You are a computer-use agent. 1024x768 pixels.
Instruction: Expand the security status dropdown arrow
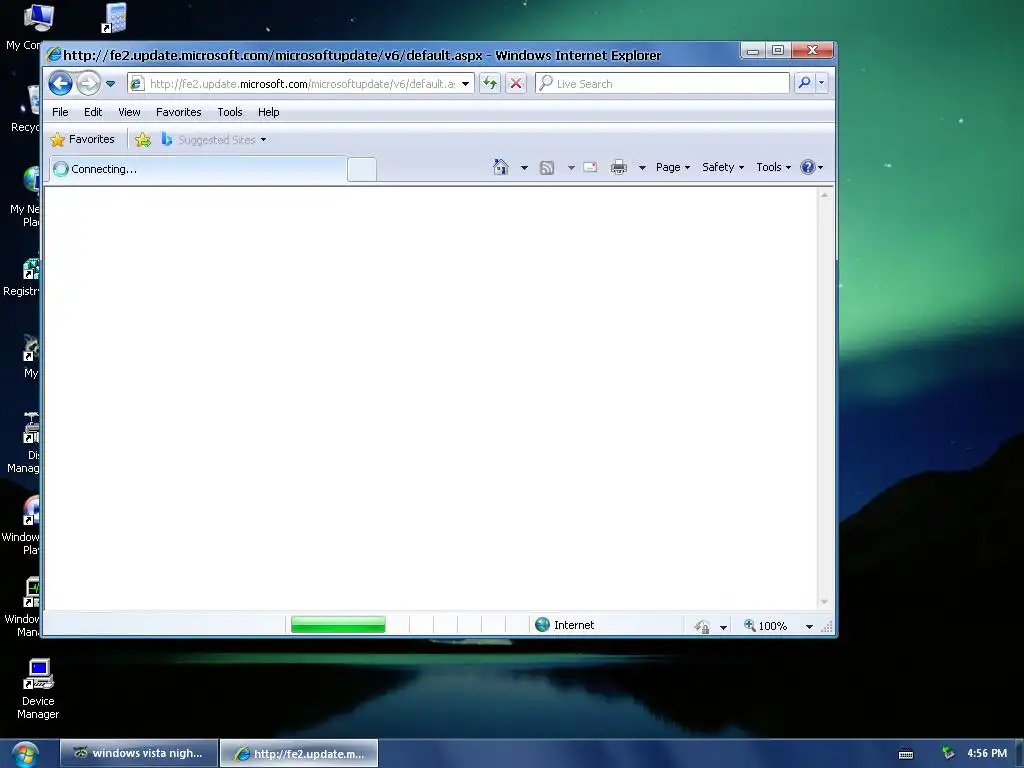click(x=723, y=627)
